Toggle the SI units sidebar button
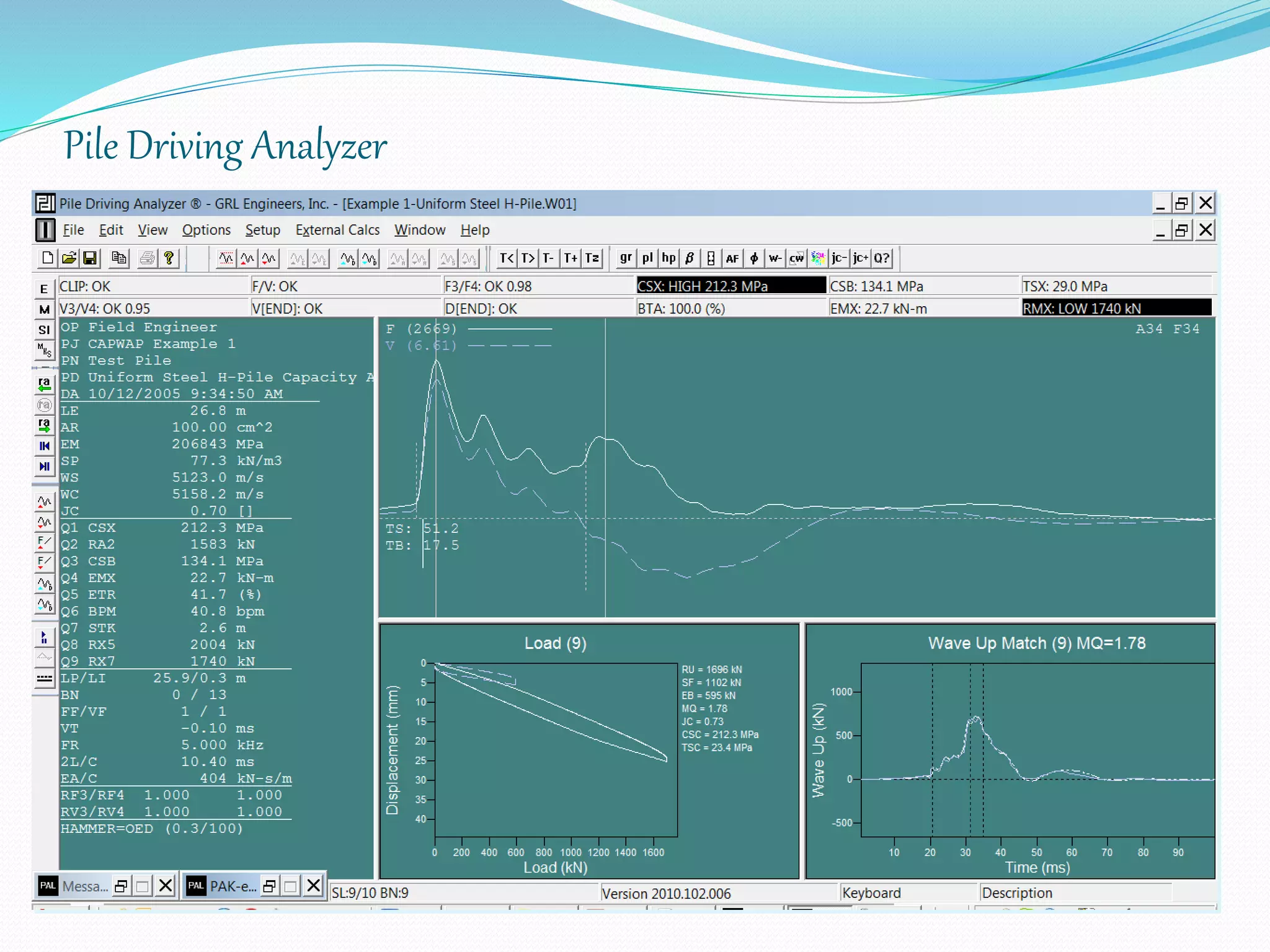This screenshot has width=1270, height=952. point(44,330)
